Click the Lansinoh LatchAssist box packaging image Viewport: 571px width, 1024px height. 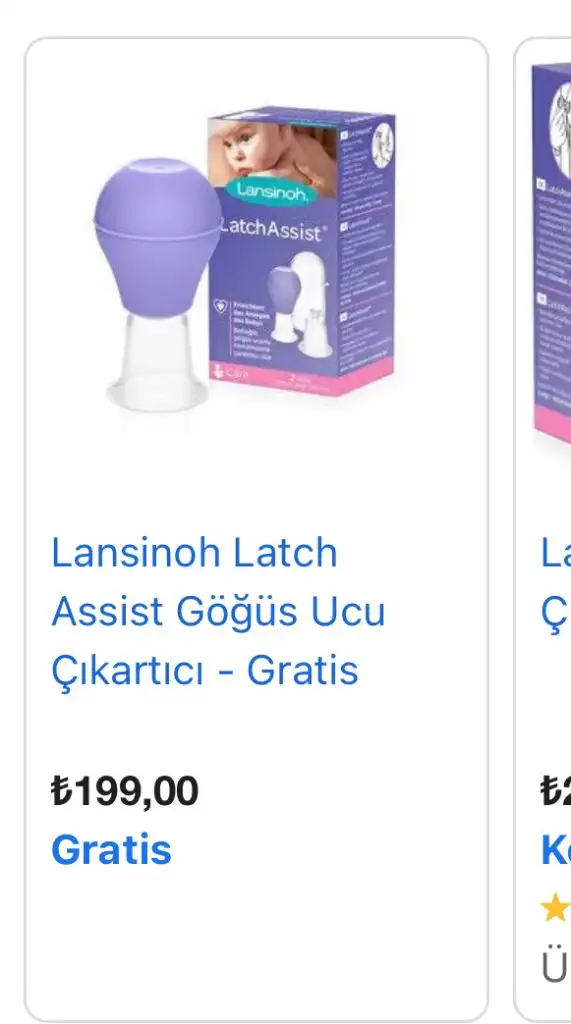pos(302,251)
